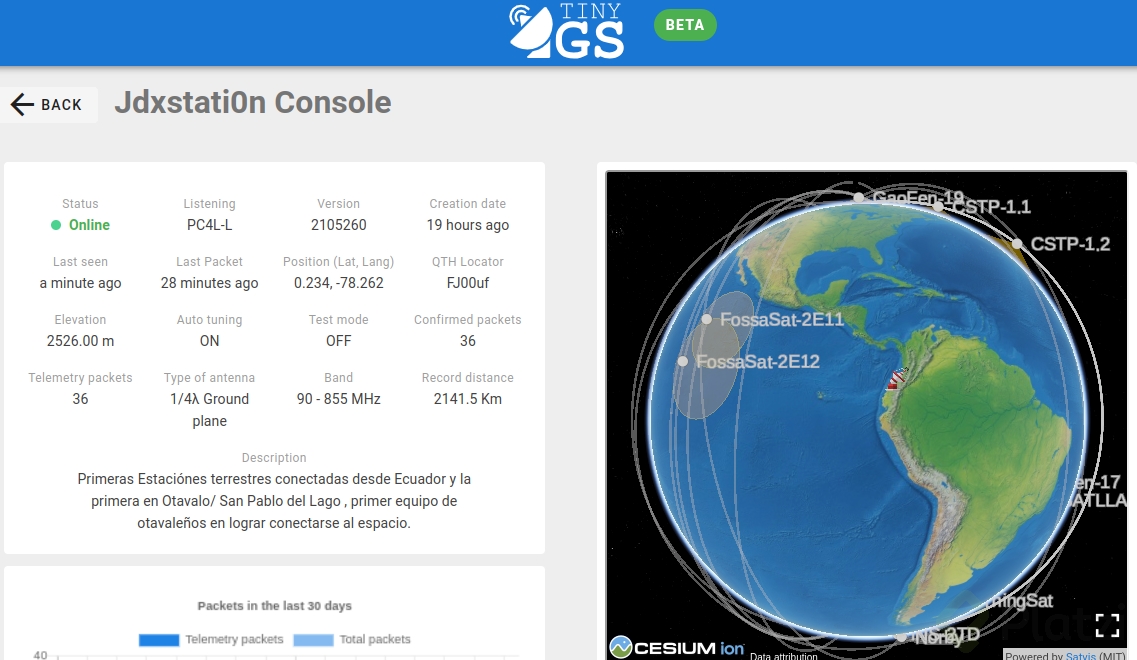
Task: Click the back arrow icon
Action: (22, 105)
